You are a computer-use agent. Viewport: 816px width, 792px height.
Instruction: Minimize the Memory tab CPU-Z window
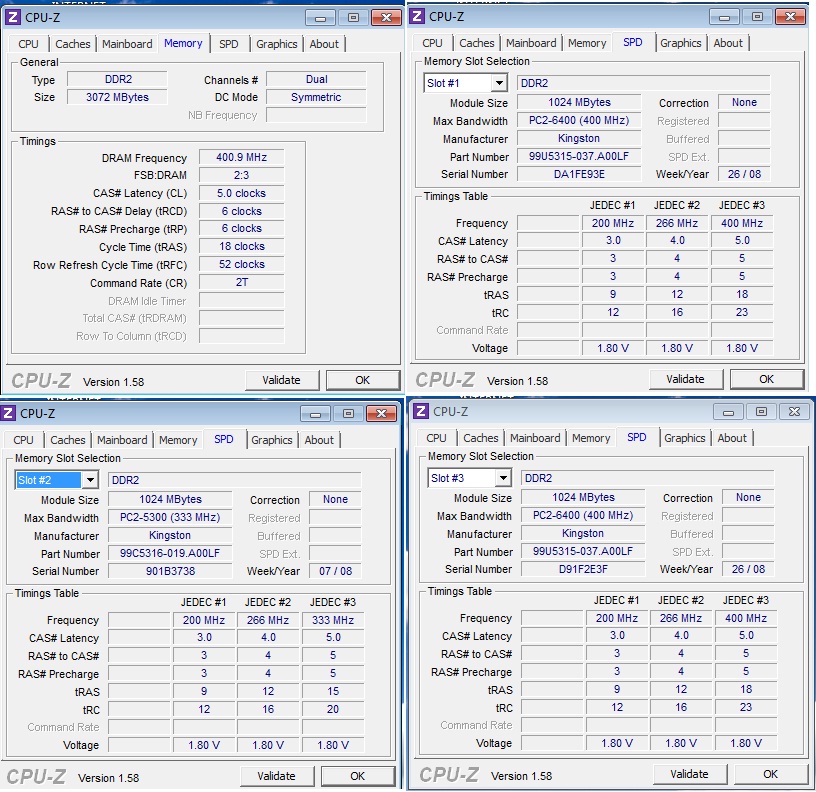click(320, 18)
